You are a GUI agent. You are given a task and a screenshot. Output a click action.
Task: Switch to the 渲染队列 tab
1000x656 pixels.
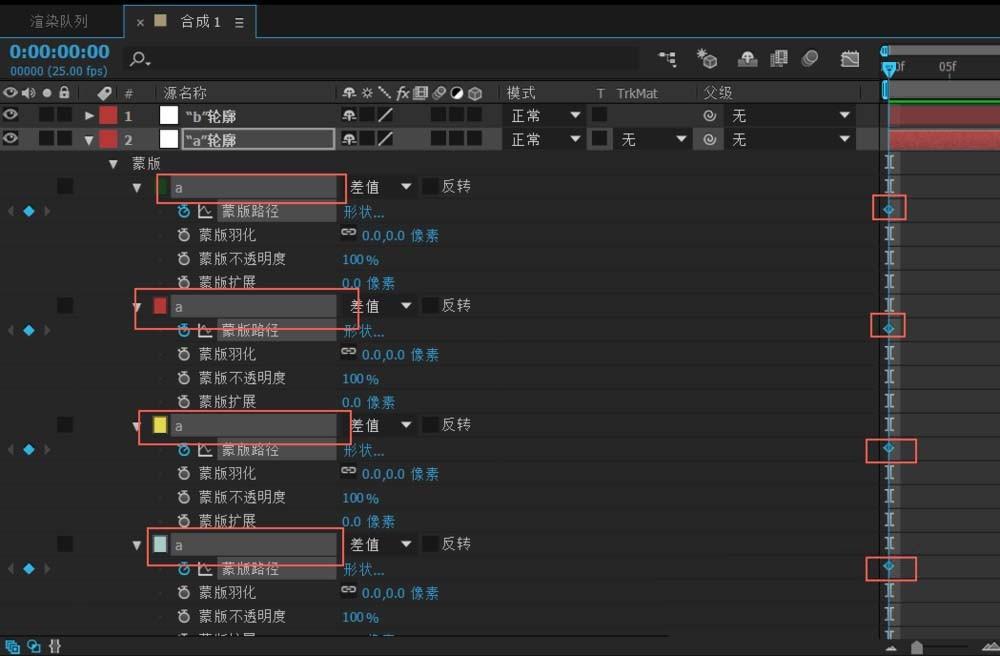tap(60, 20)
